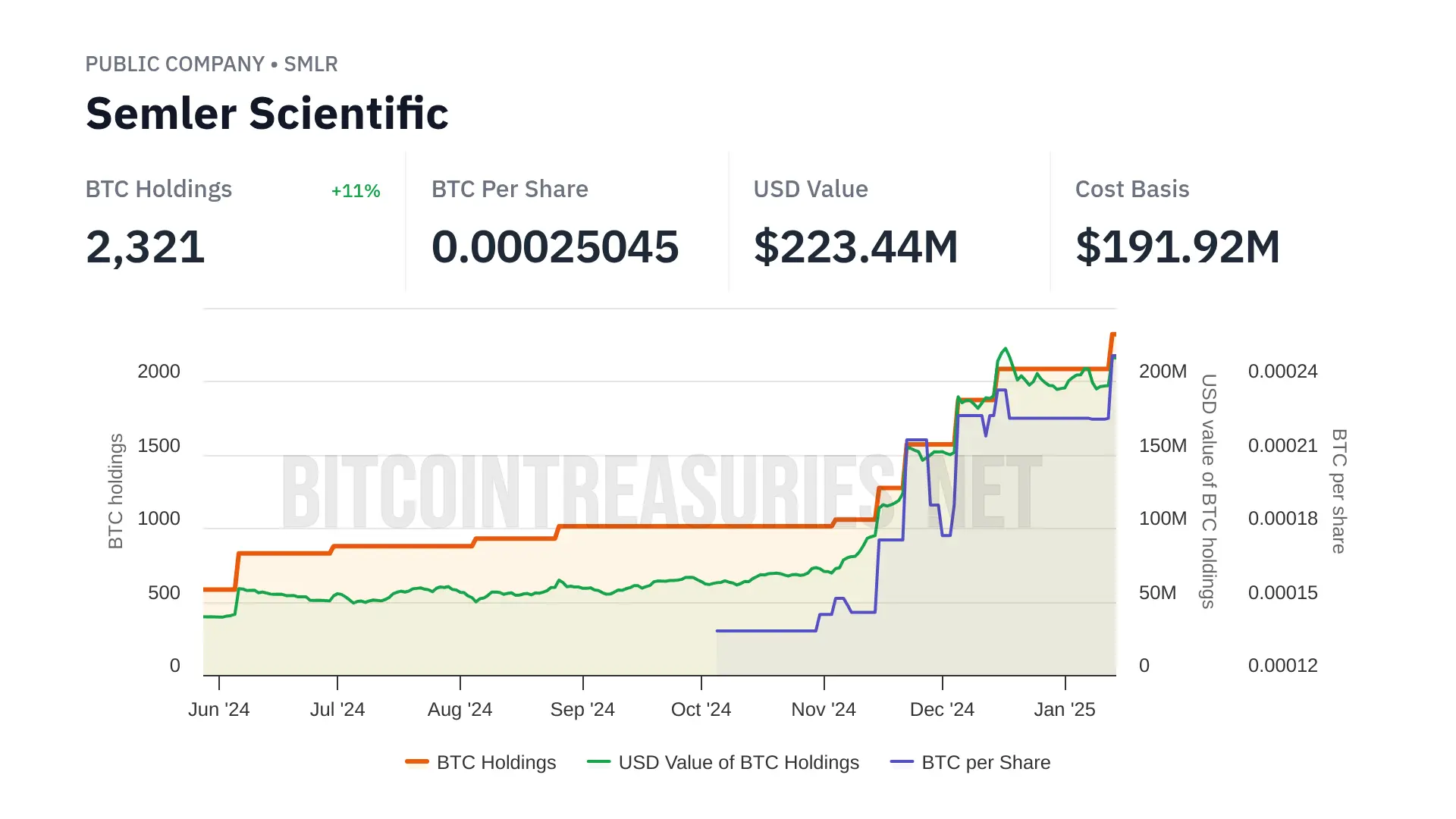Click the purple BTC per Share legend swatch
Screen dimensions: 1456x819
(902, 762)
